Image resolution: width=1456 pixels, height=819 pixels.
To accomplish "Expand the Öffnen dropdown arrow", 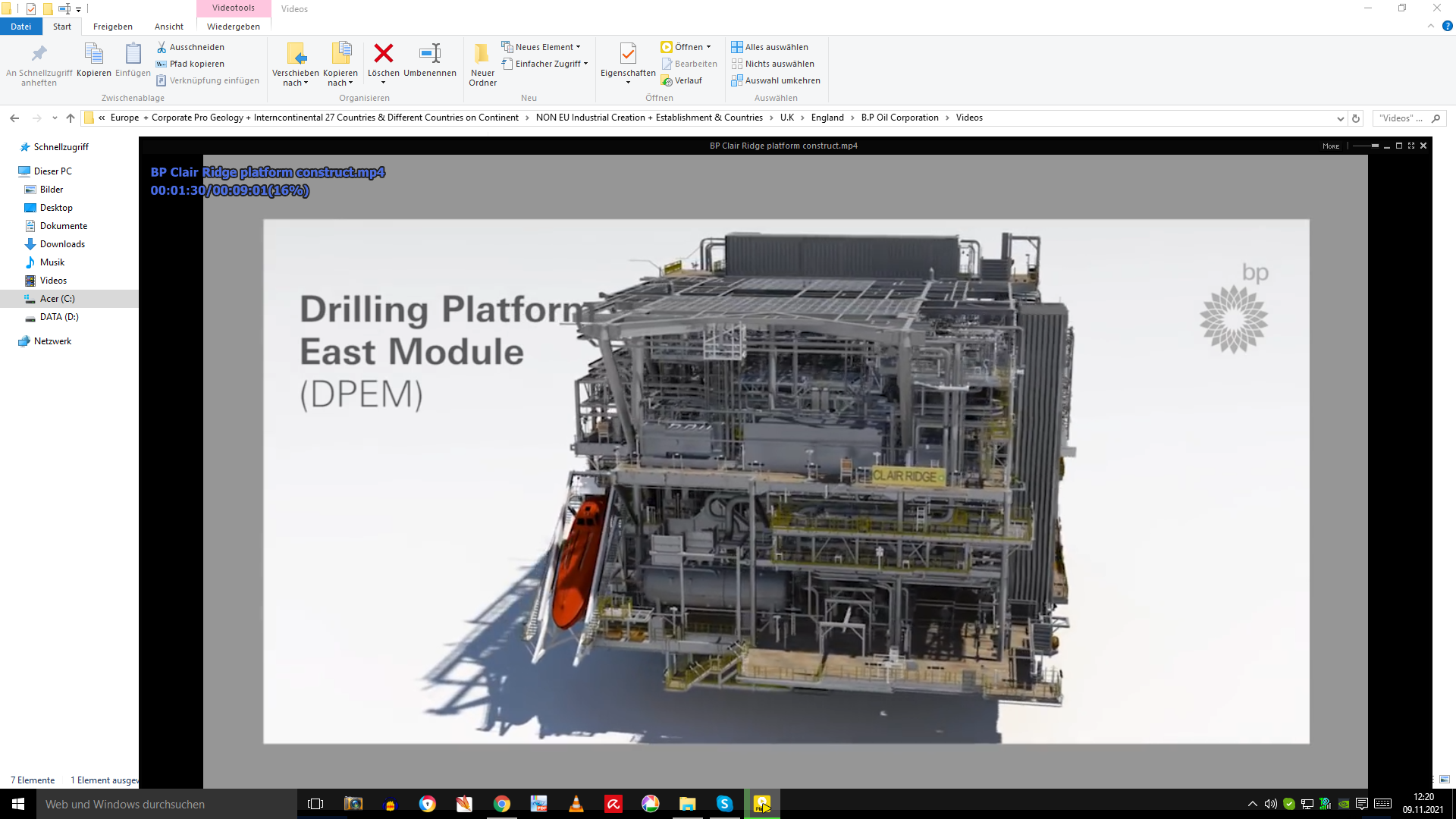I will click(x=708, y=47).
